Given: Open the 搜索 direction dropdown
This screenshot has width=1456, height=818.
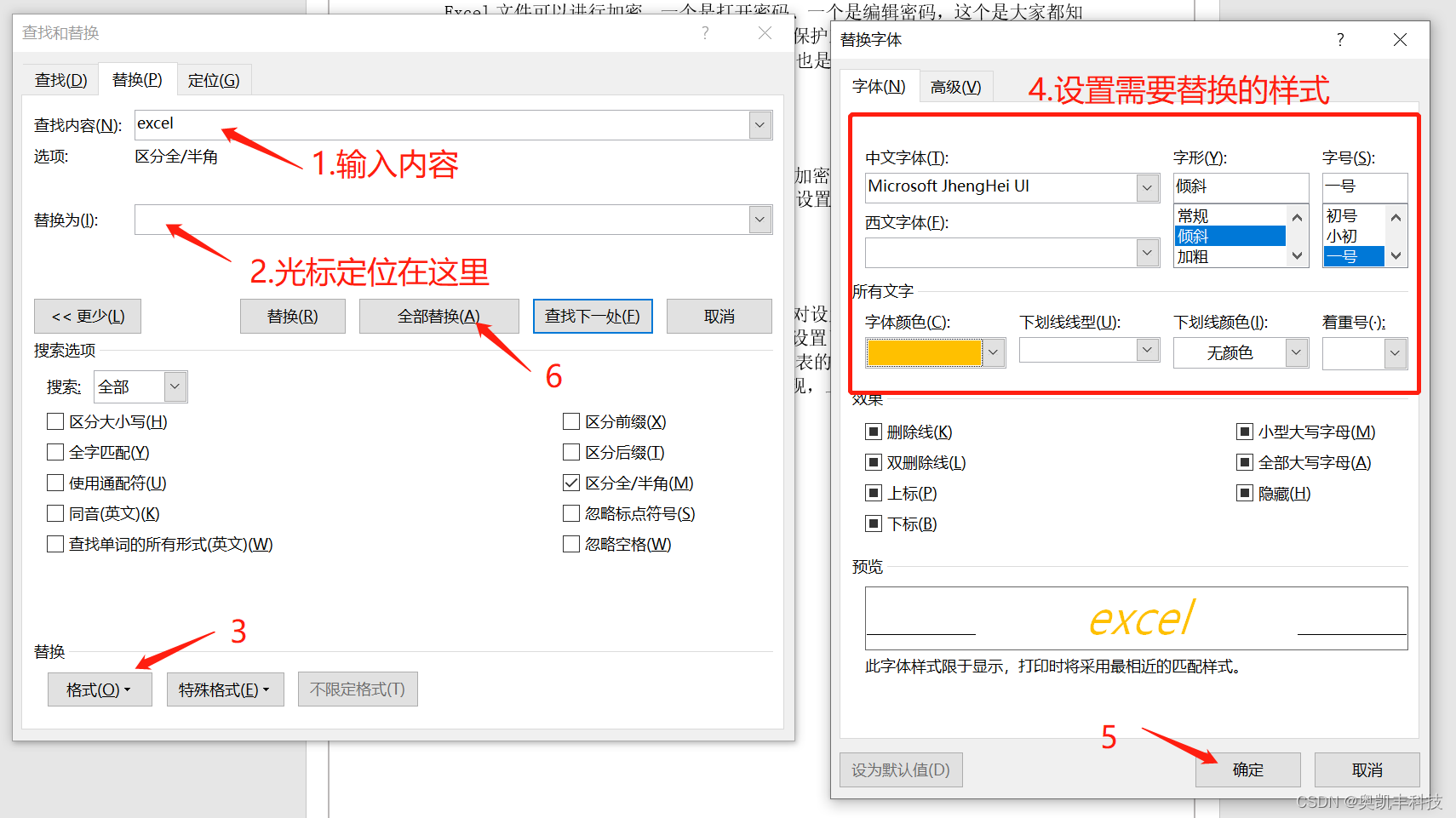Looking at the screenshot, I should tap(175, 386).
